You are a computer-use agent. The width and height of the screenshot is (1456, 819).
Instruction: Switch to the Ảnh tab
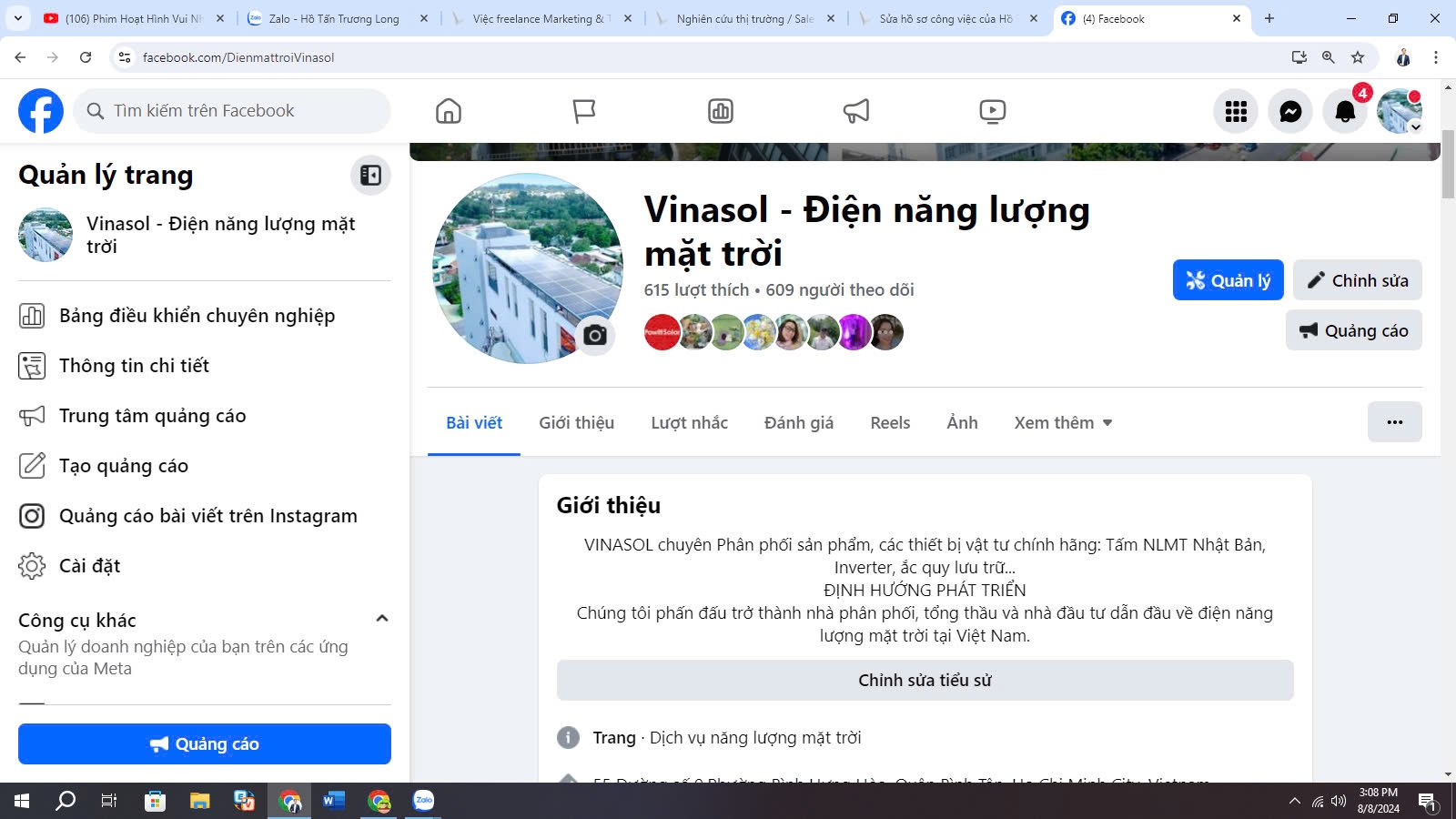962,422
